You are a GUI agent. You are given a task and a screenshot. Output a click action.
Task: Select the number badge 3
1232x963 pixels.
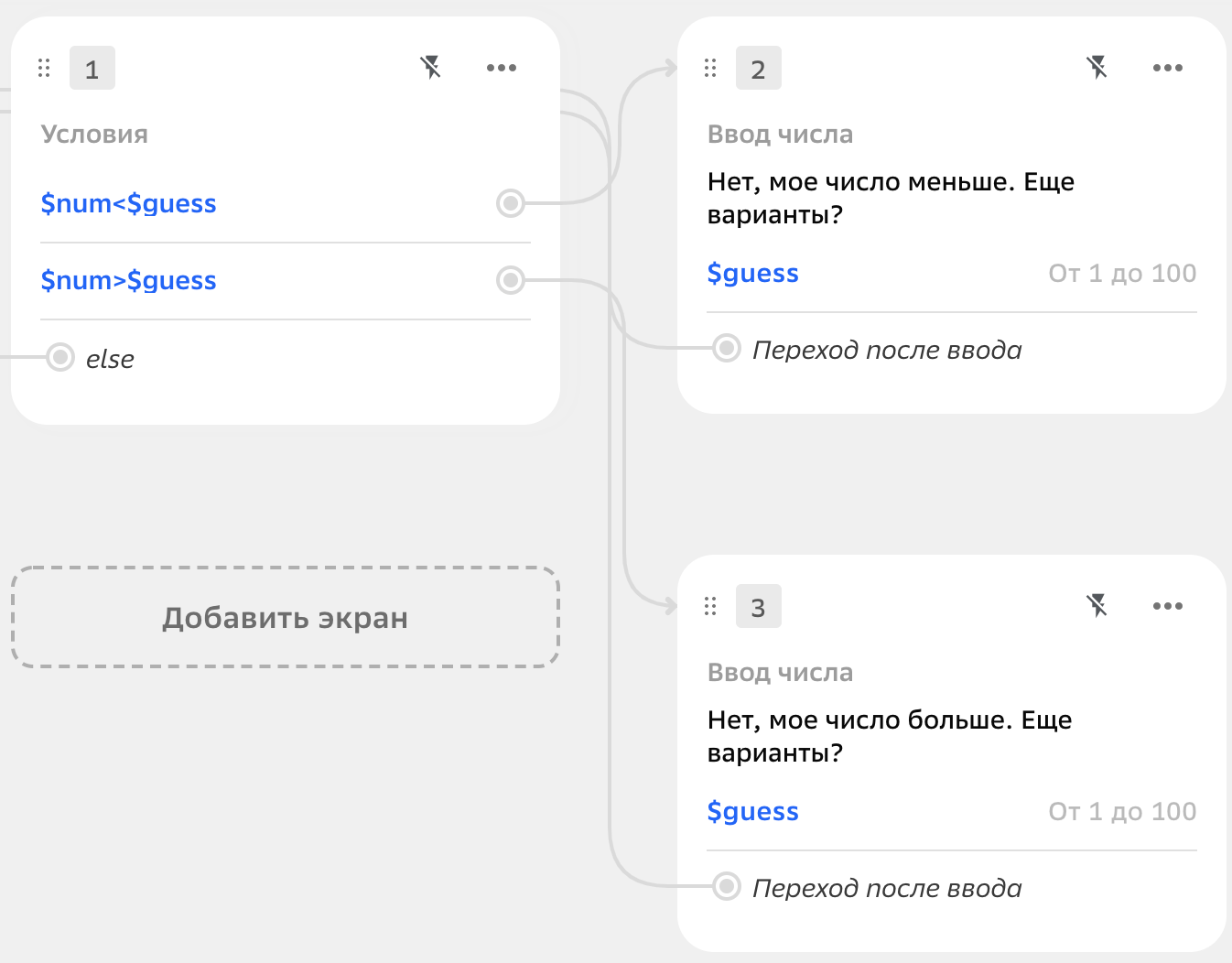759,606
